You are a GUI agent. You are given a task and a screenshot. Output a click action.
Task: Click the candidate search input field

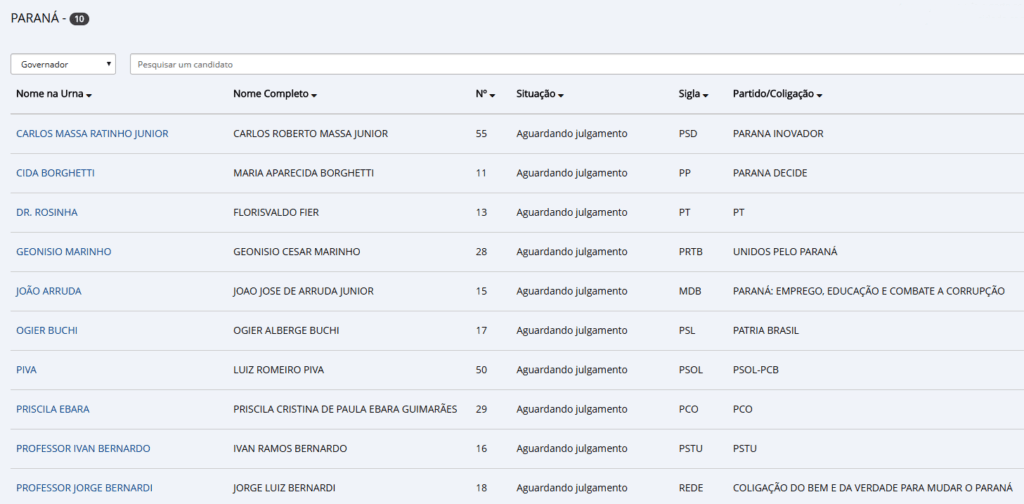pyautogui.click(x=575, y=64)
